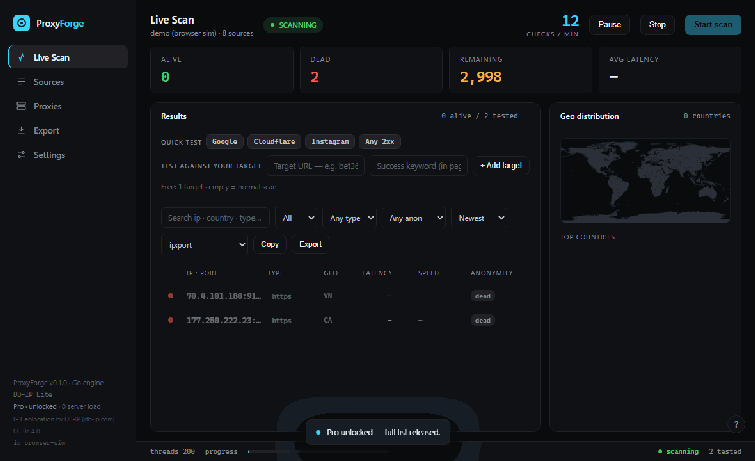755x461 pixels.
Task: Focus the Success keyword field
Action: (418, 166)
